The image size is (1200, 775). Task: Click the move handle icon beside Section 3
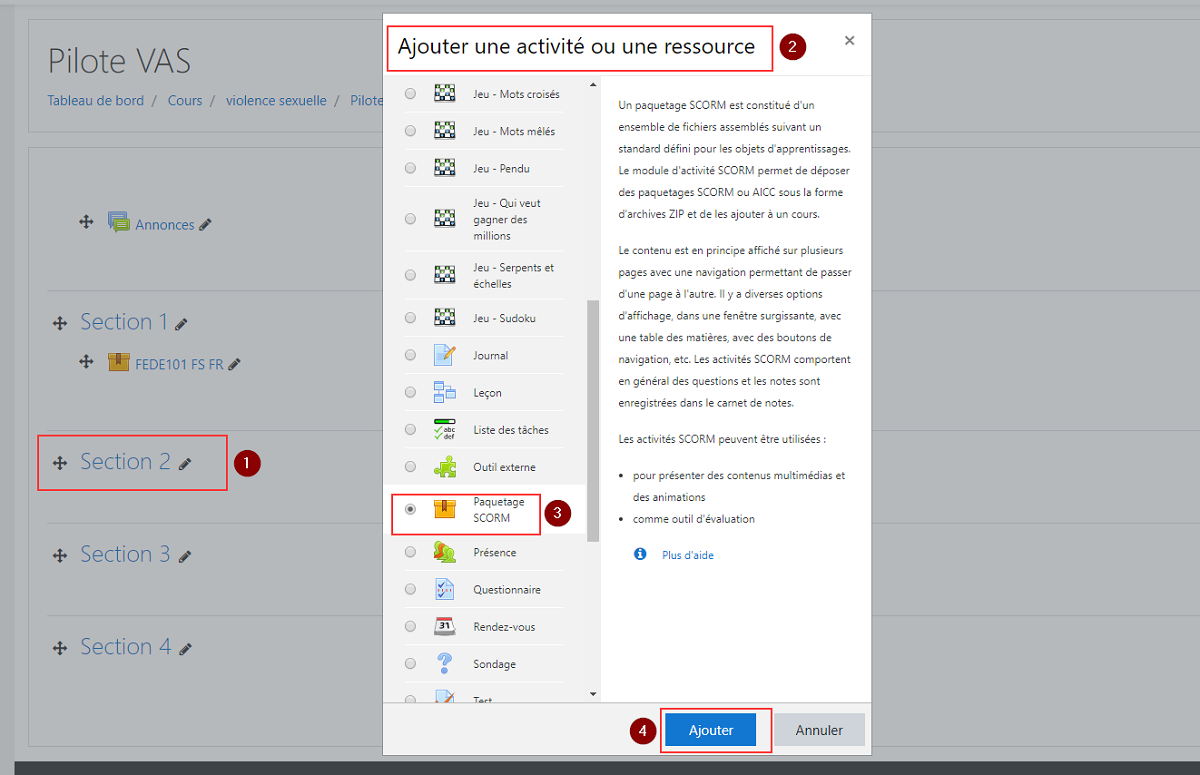tap(60, 555)
